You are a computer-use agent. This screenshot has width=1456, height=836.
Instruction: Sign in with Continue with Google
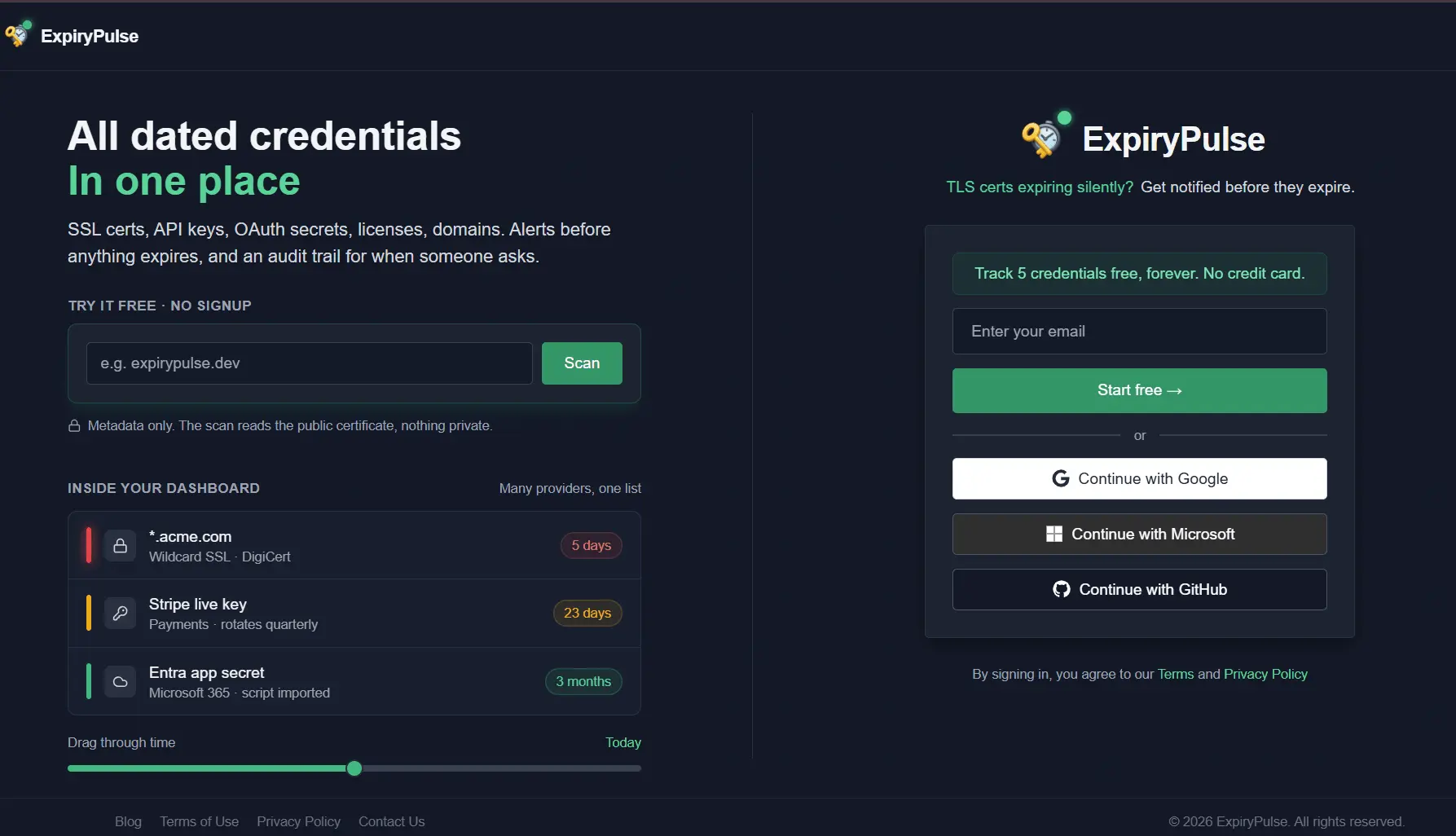pos(1139,478)
